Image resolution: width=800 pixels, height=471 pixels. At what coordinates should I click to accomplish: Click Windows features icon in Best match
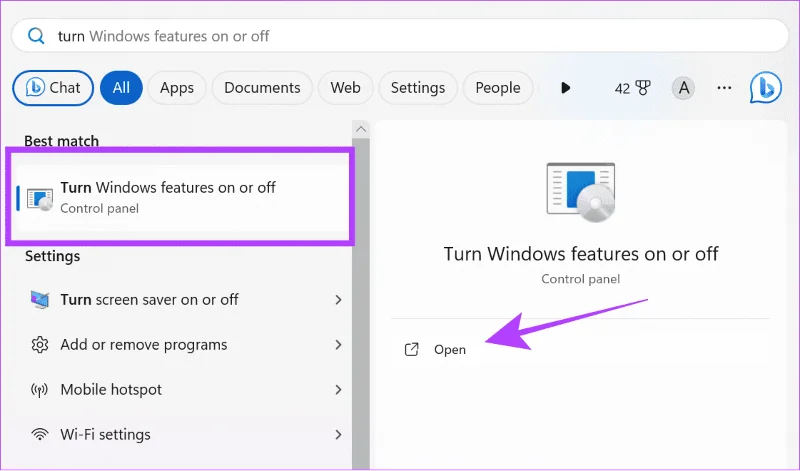[40, 199]
